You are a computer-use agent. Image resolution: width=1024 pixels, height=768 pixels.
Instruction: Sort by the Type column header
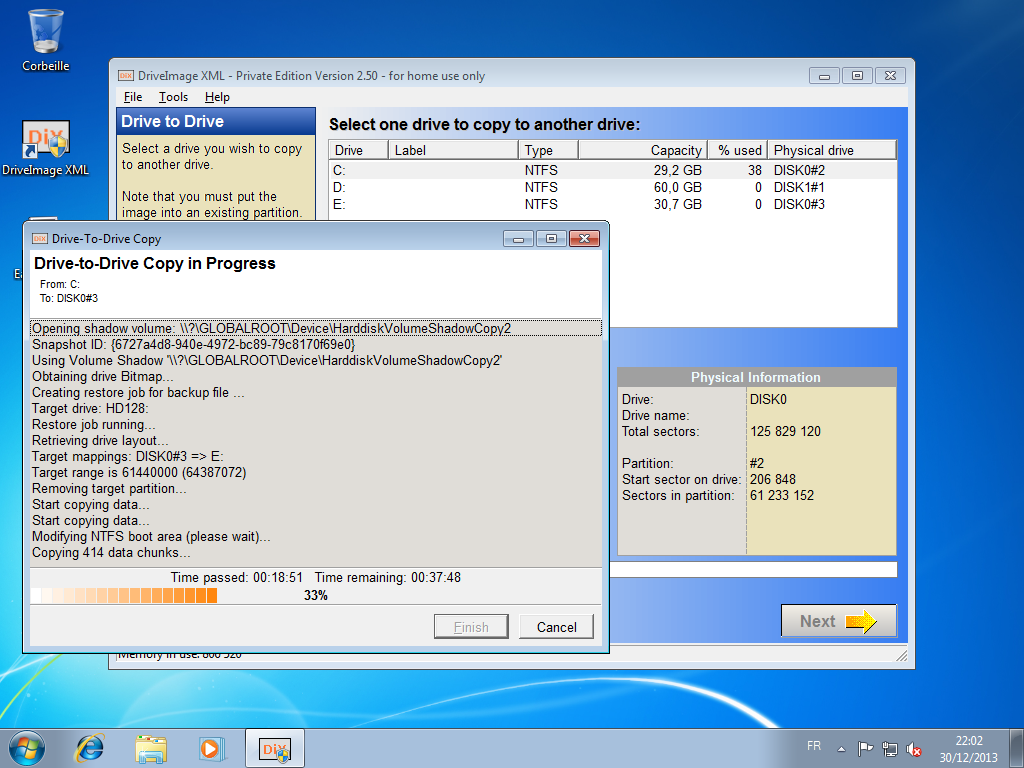pos(549,150)
